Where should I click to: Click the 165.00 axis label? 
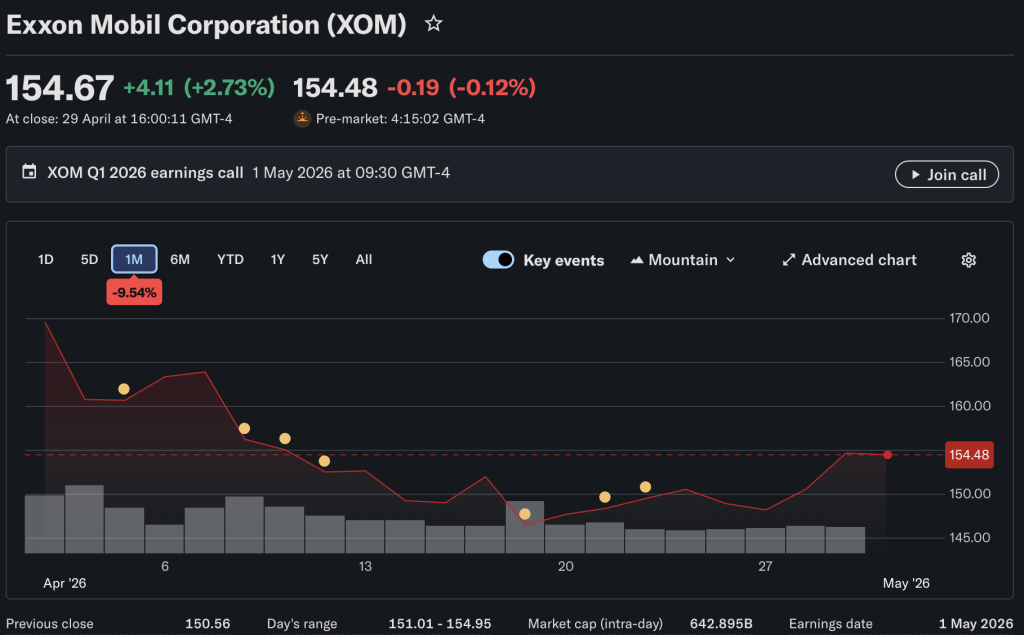[x=969, y=362]
